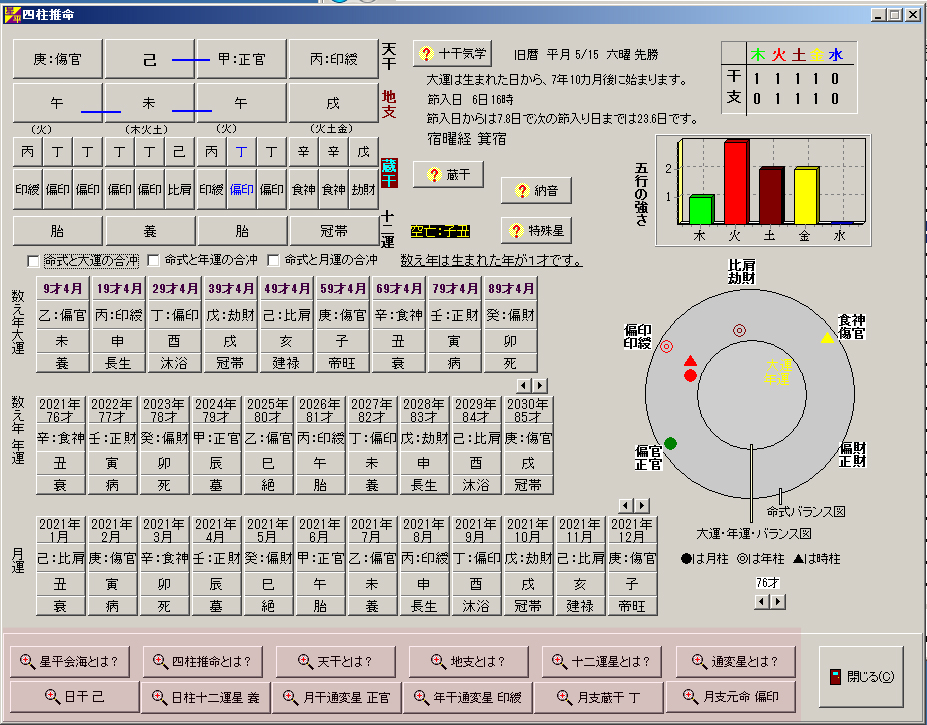Click the magnifier icon beside 十二運星とは？
Viewport: 927px width, 725px height.
click(x=559, y=661)
